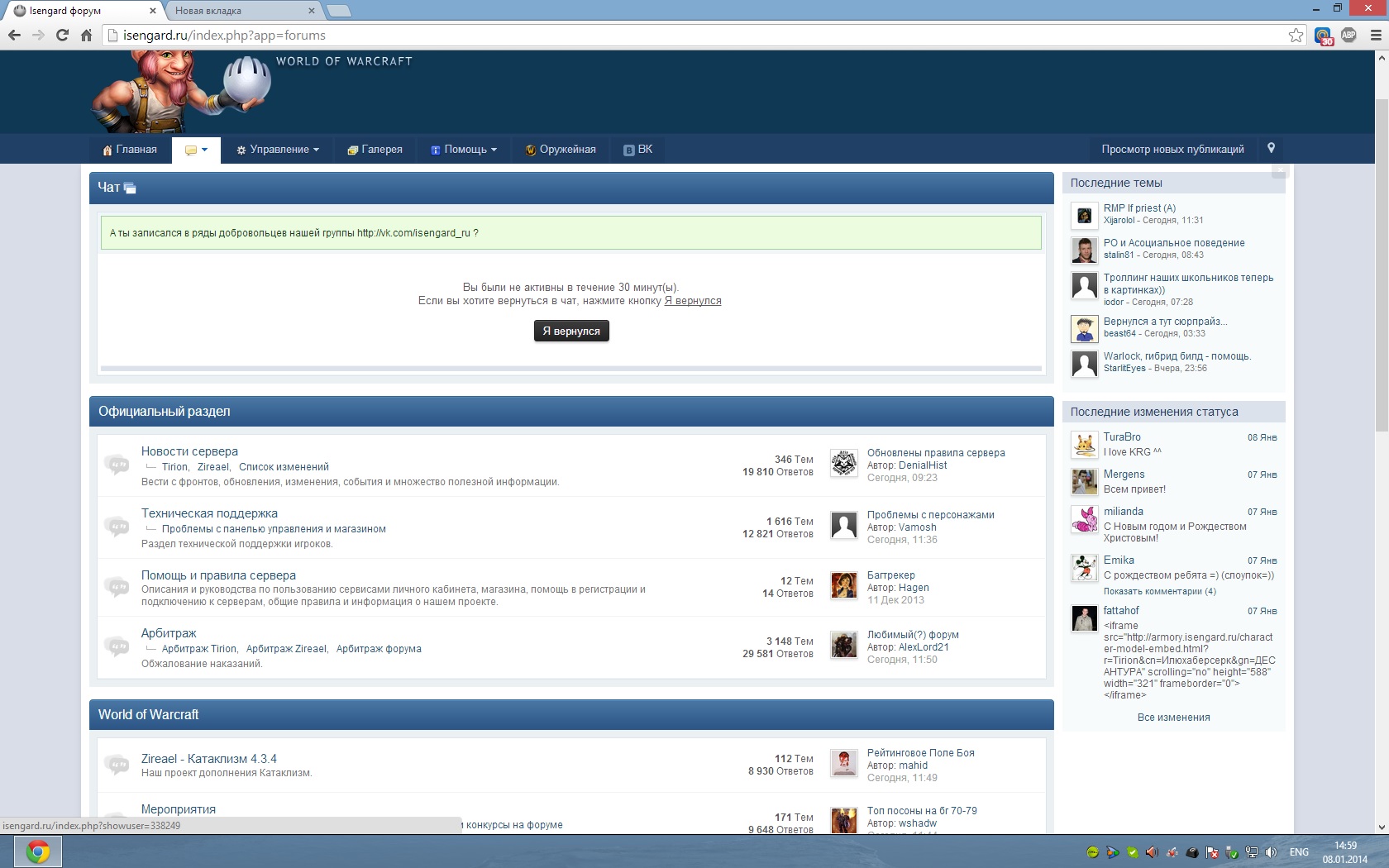Click location pin icon in navigation bar

pyautogui.click(x=1272, y=148)
